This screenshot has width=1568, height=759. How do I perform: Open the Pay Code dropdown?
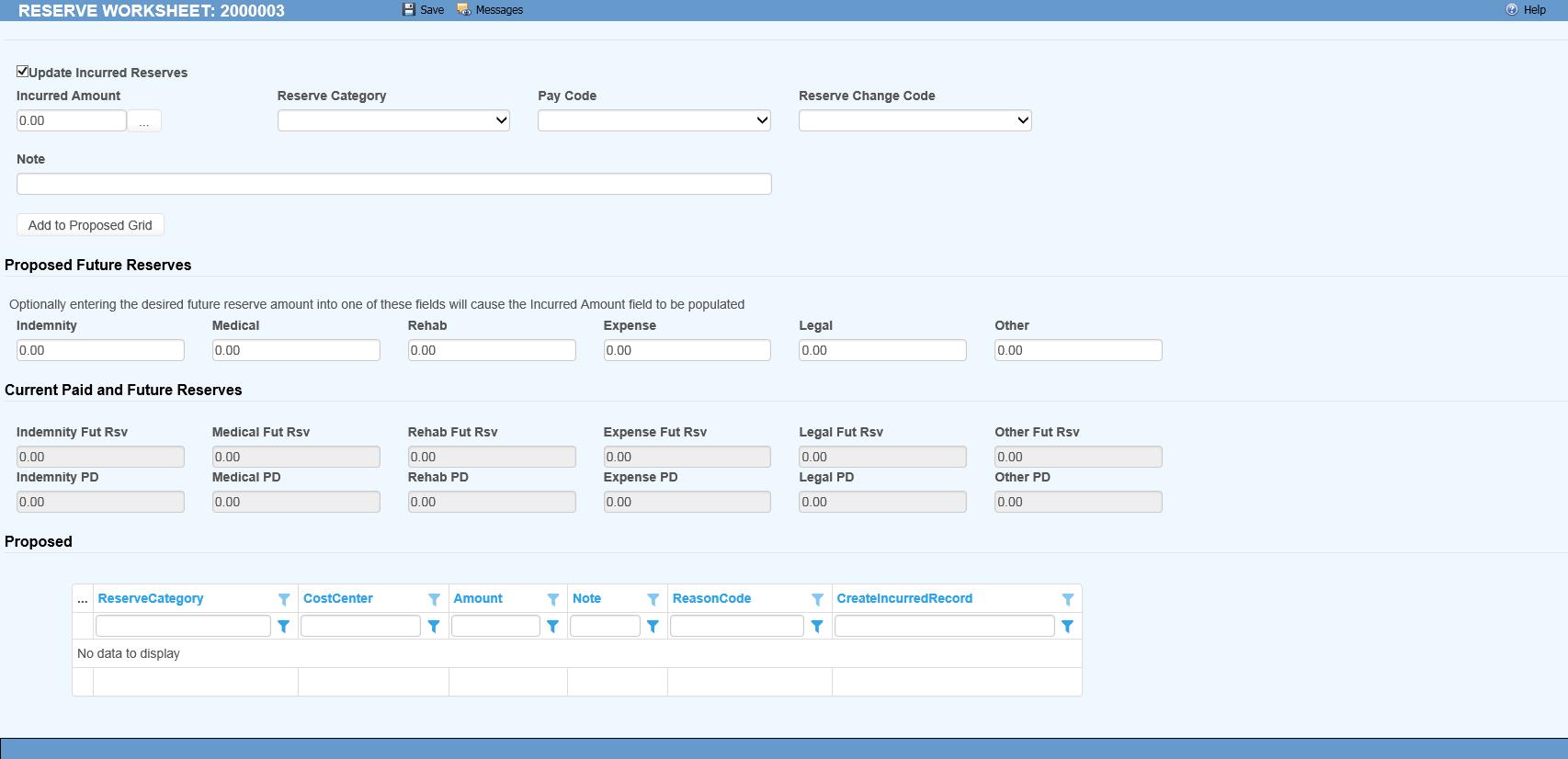[653, 120]
